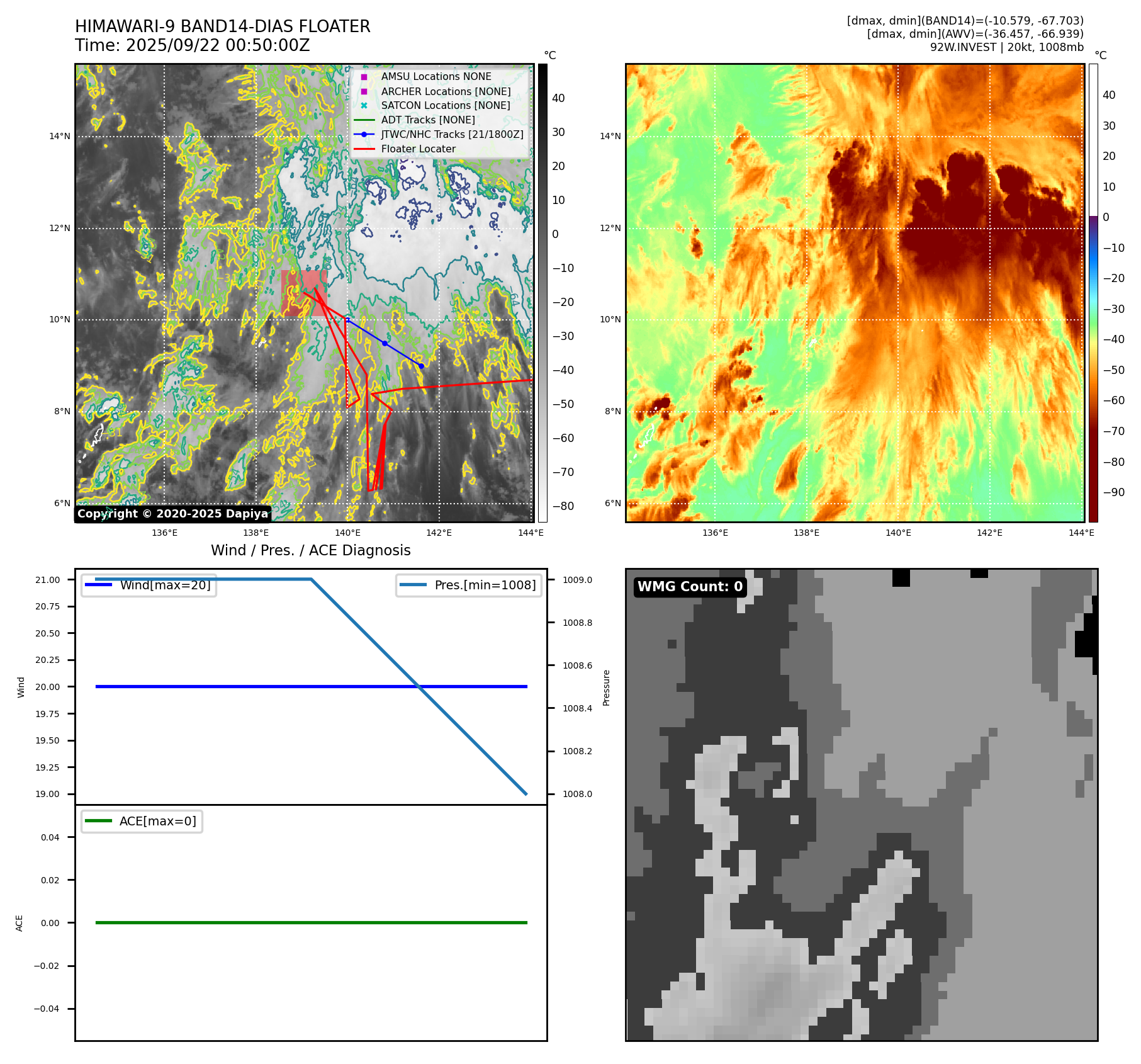Click the 'Floater Locater' legend entry

click(419, 149)
